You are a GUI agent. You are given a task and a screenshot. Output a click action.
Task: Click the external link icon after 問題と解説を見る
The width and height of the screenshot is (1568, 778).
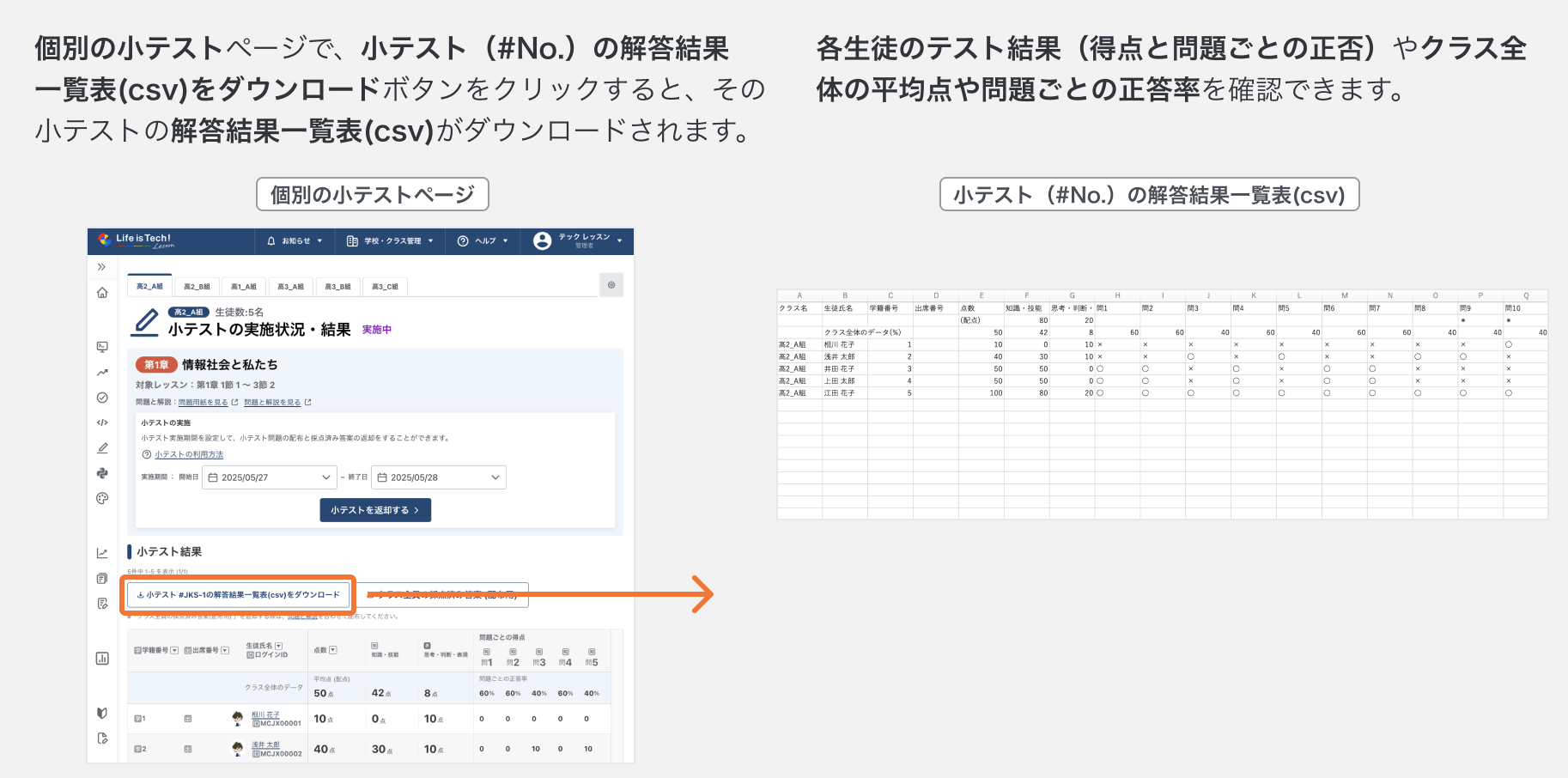click(x=307, y=402)
